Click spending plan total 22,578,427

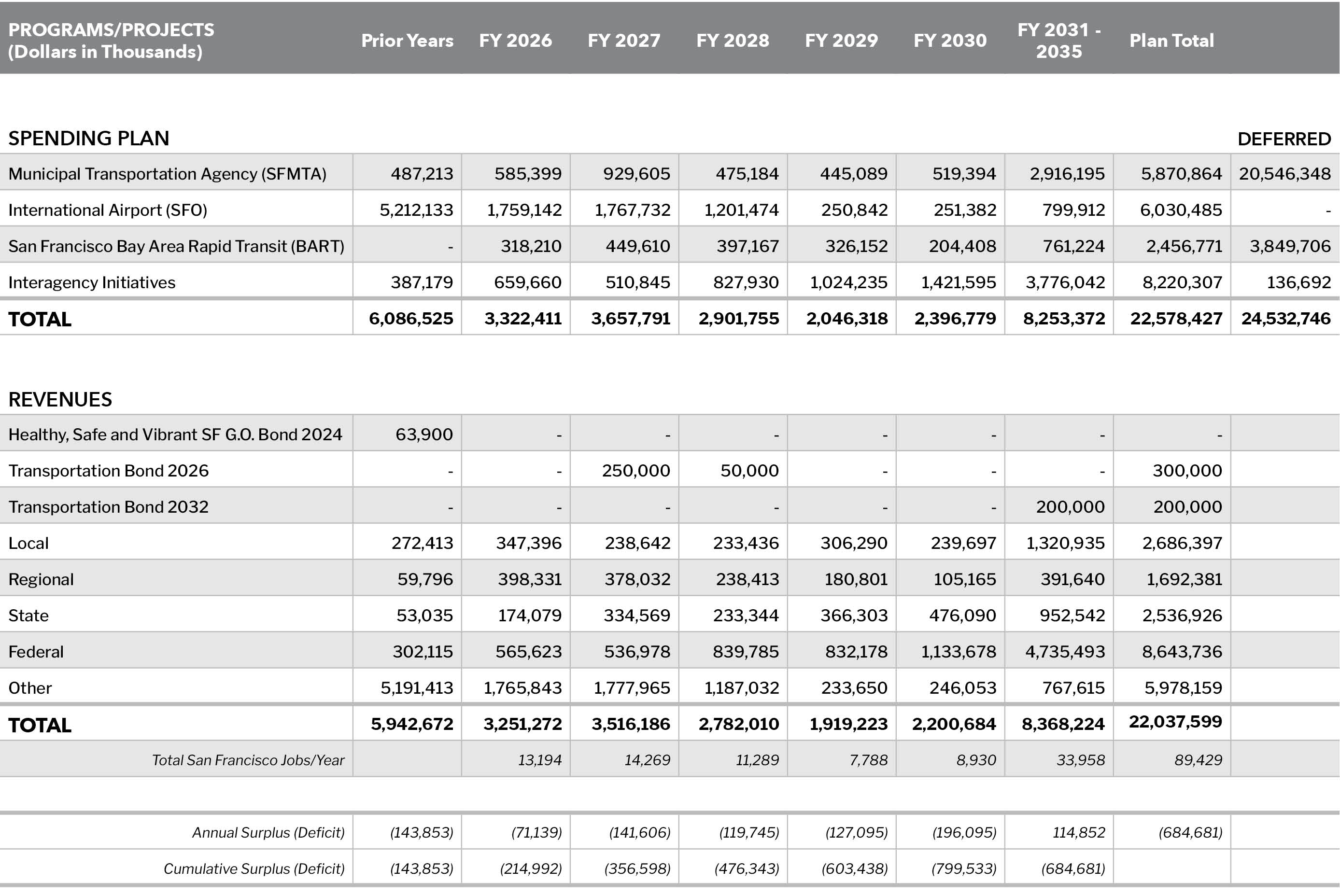click(x=1176, y=318)
